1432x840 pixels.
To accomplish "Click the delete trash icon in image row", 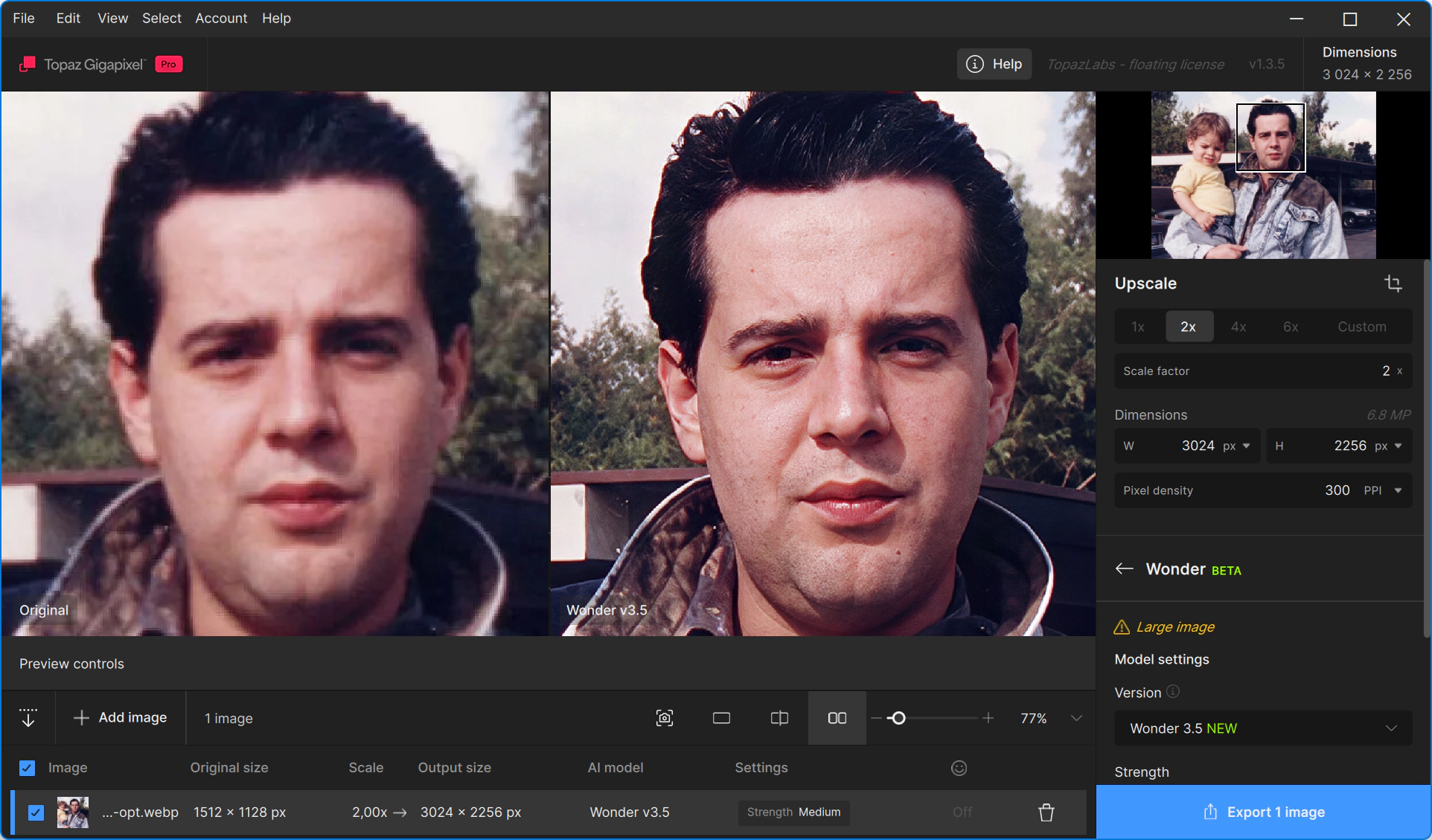I will point(1046,812).
